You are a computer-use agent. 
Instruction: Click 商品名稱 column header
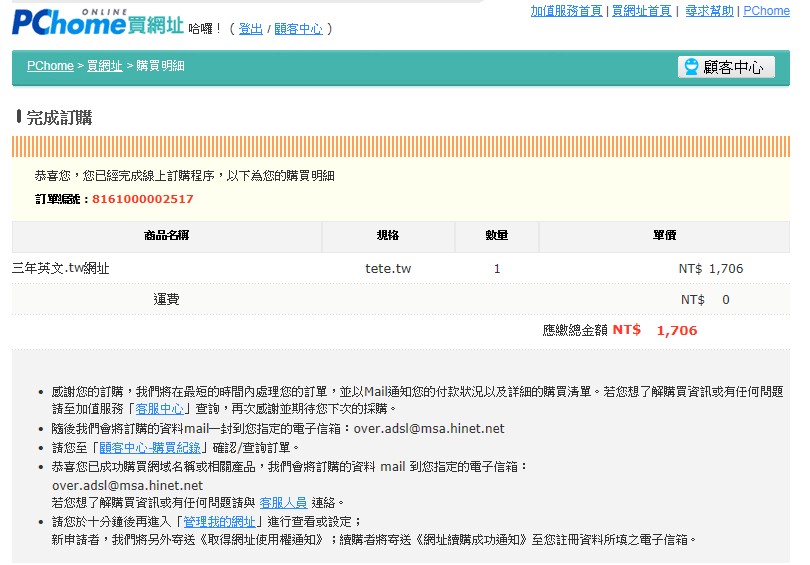[166, 236]
